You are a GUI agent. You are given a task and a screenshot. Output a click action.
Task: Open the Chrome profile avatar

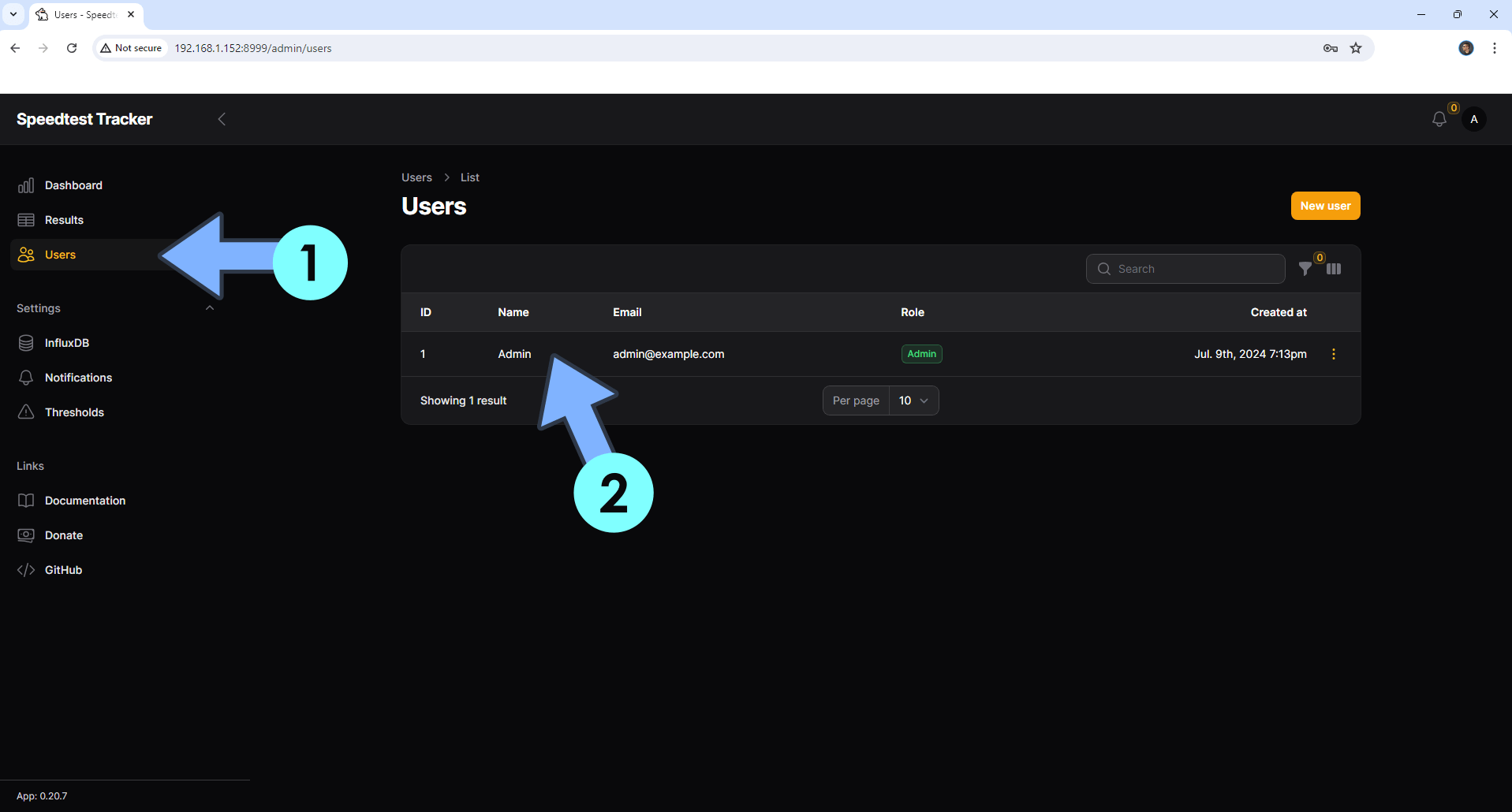click(1466, 48)
